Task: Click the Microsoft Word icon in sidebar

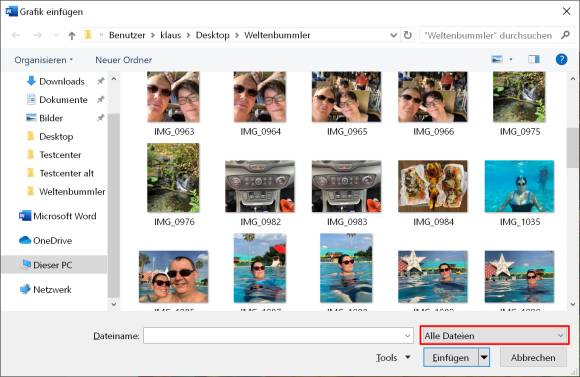Action: (x=25, y=216)
